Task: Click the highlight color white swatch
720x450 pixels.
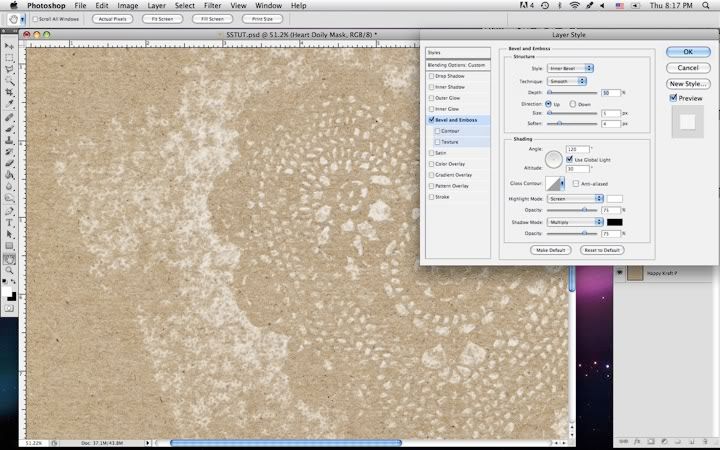Action: pos(615,199)
